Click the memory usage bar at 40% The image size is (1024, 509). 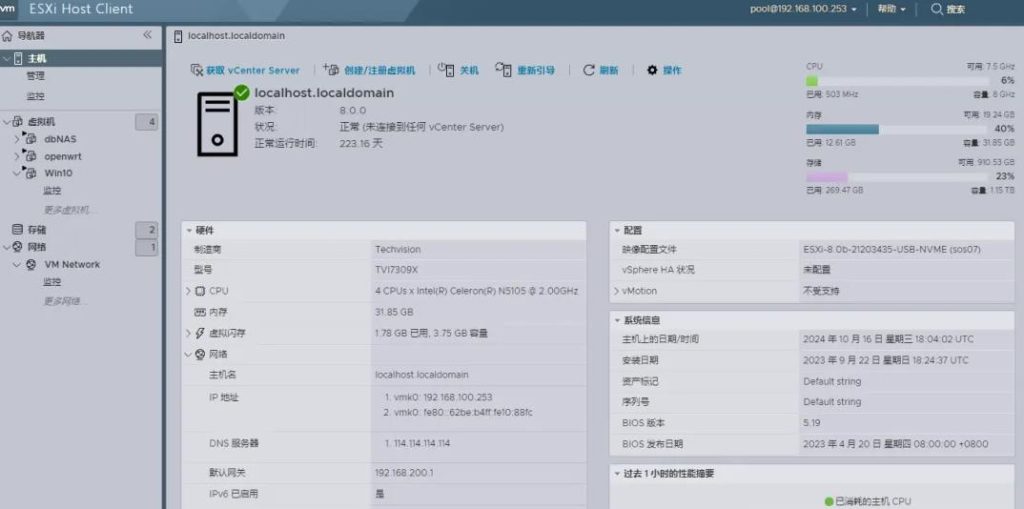[x=896, y=129]
